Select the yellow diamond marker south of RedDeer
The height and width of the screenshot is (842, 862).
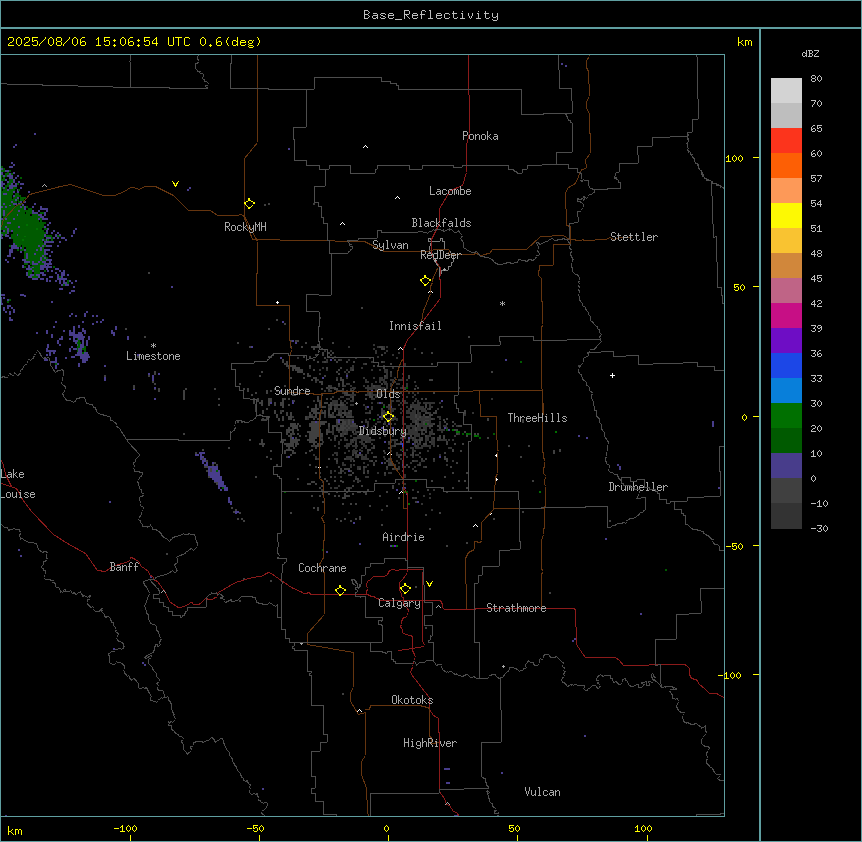[425, 281]
